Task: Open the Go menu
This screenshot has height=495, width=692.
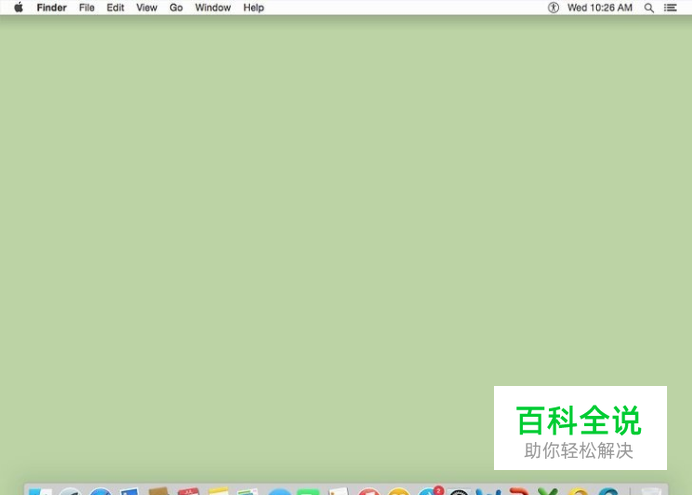Action: (x=176, y=8)
